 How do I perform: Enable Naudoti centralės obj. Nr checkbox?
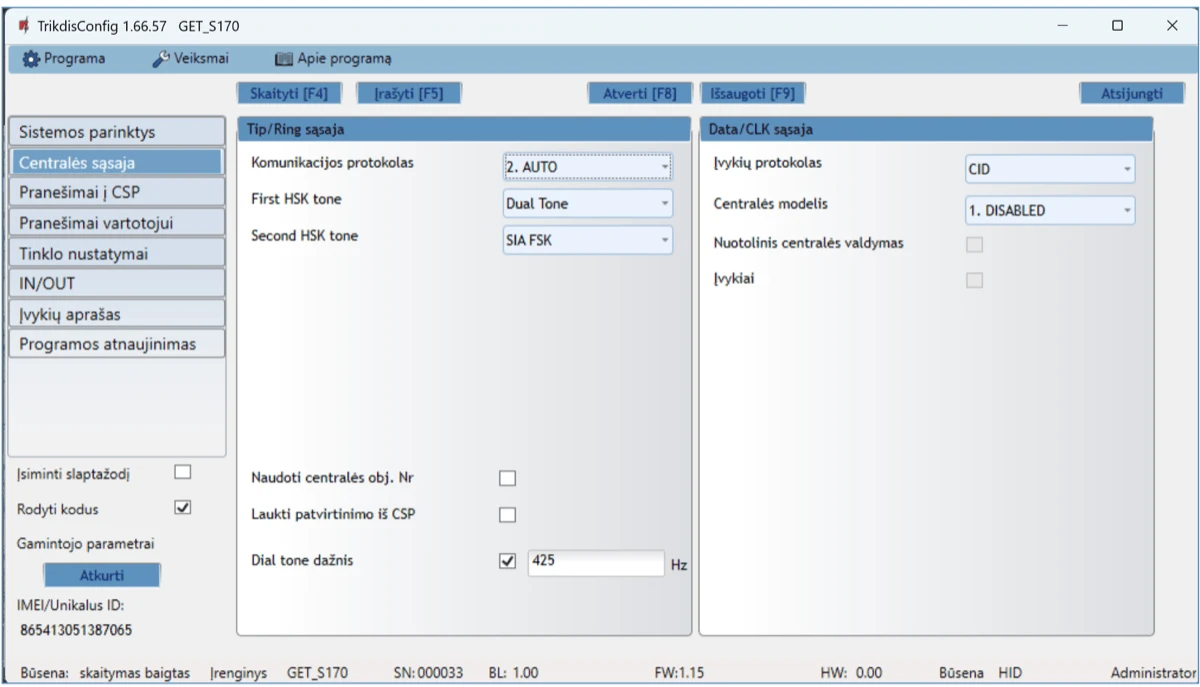point(508,478)
